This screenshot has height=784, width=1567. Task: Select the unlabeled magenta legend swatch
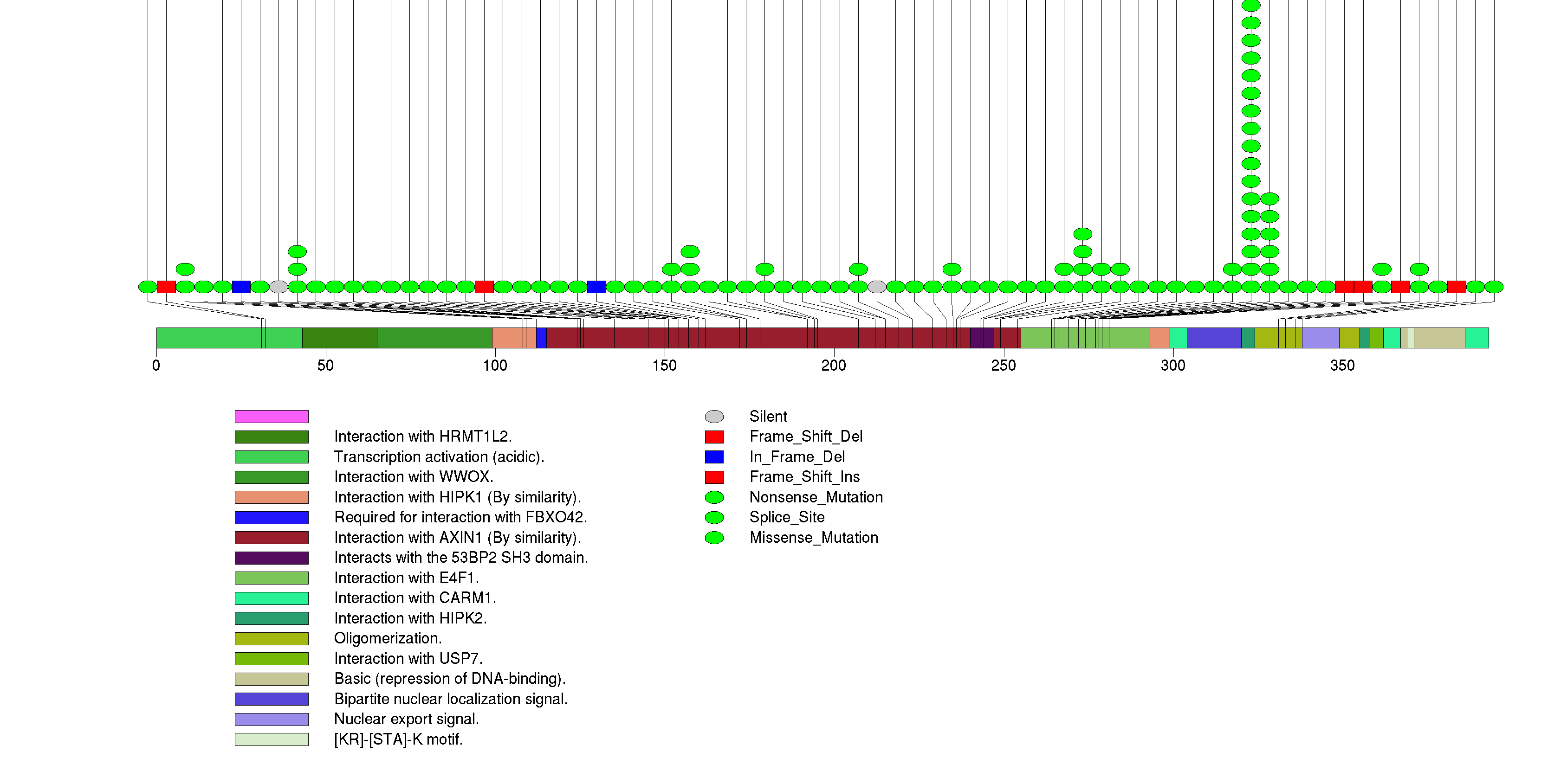(x=272, y=416)
